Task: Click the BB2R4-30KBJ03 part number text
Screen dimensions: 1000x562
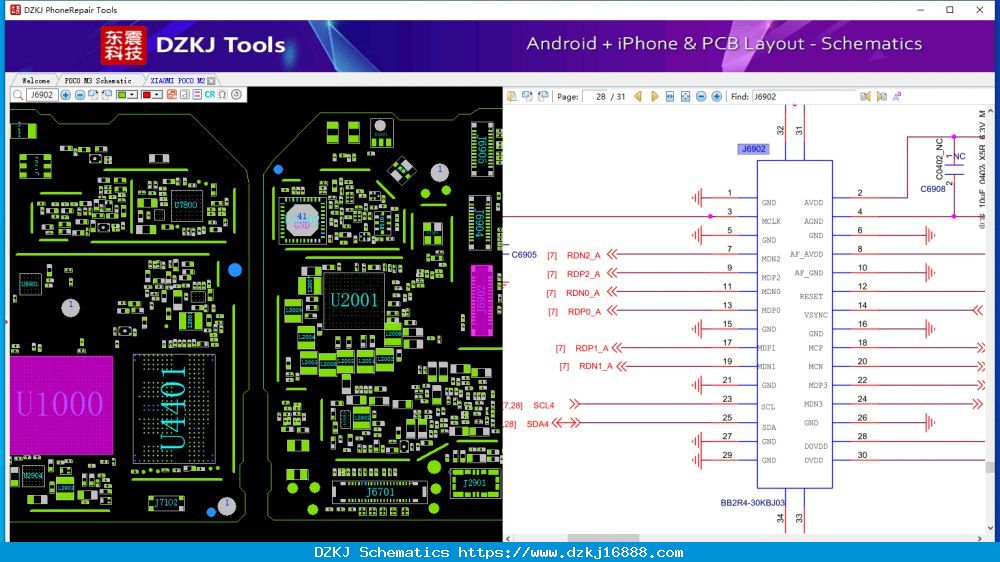Action: point(753,503)
